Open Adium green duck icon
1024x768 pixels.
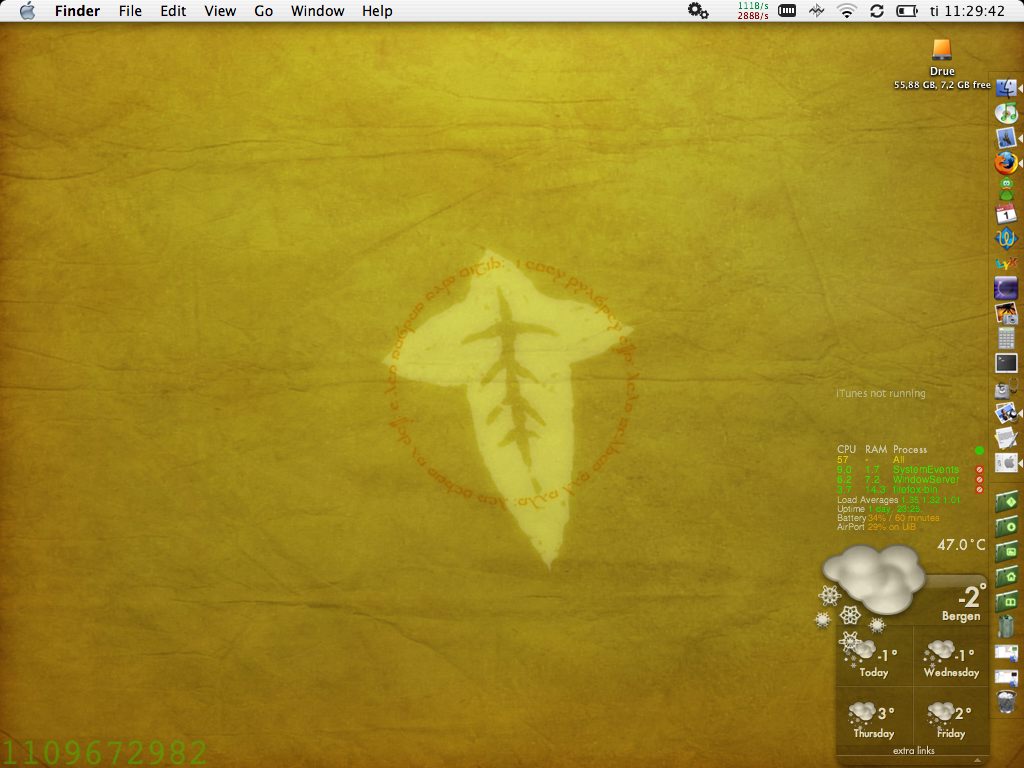pyautogui.click(x=1006, y=188)
